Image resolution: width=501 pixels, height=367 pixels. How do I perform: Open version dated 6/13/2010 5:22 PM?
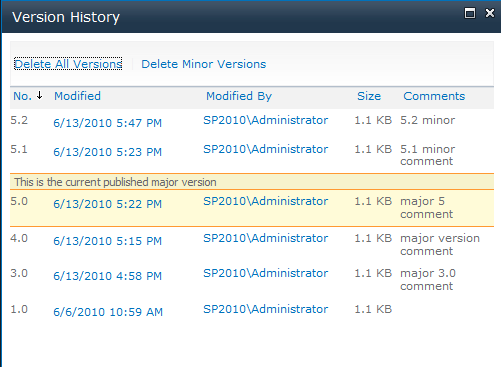(108, 204)
